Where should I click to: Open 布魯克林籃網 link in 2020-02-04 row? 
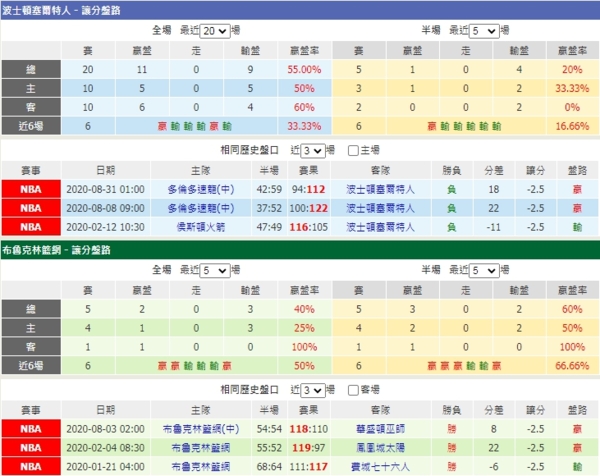(201, 448)
